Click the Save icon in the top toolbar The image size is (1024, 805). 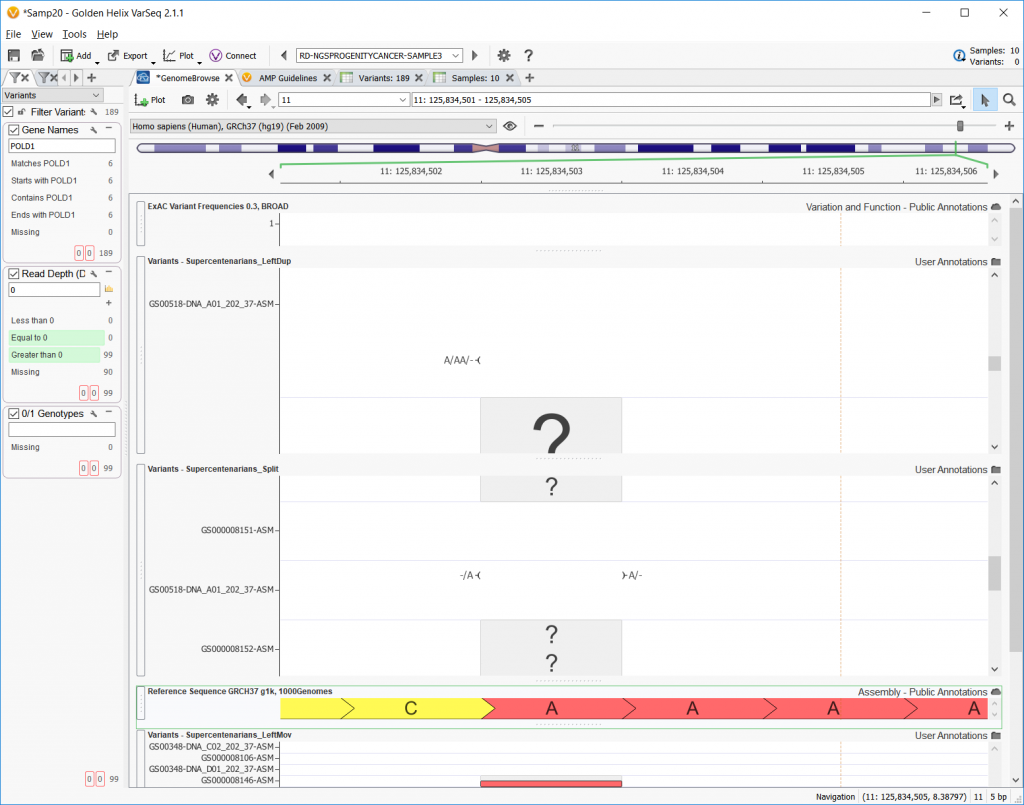point(15,55)
